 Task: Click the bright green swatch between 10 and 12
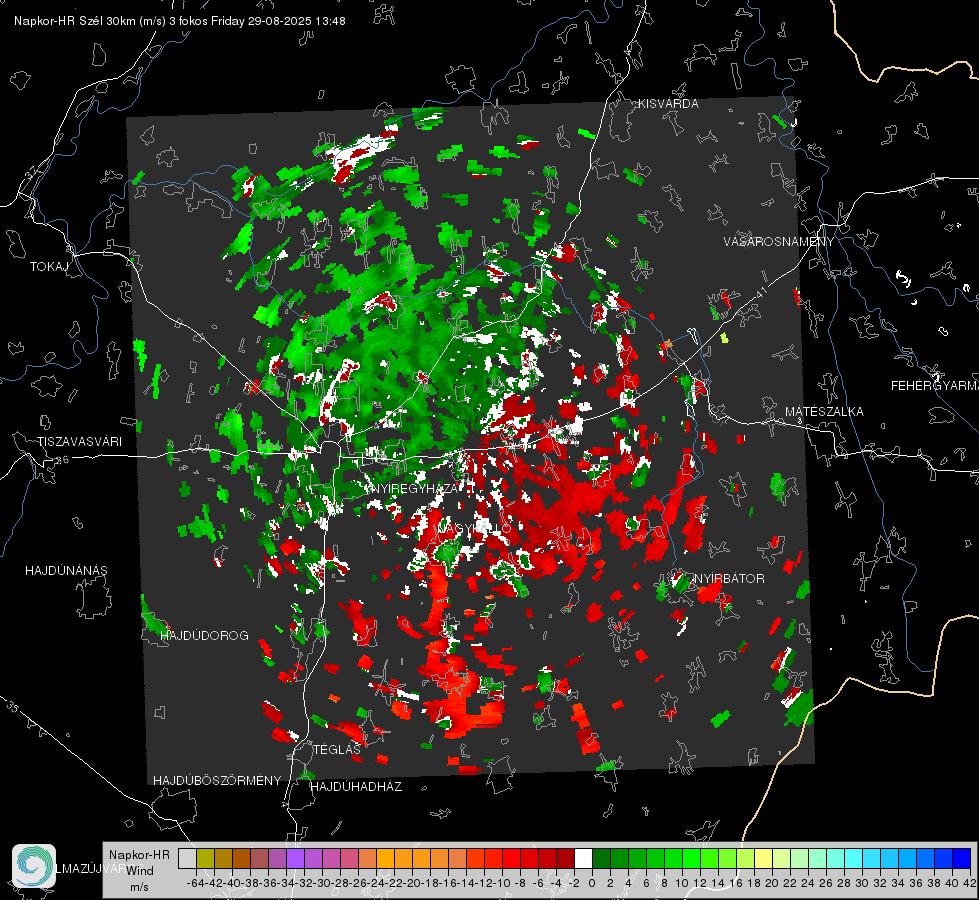691,859
